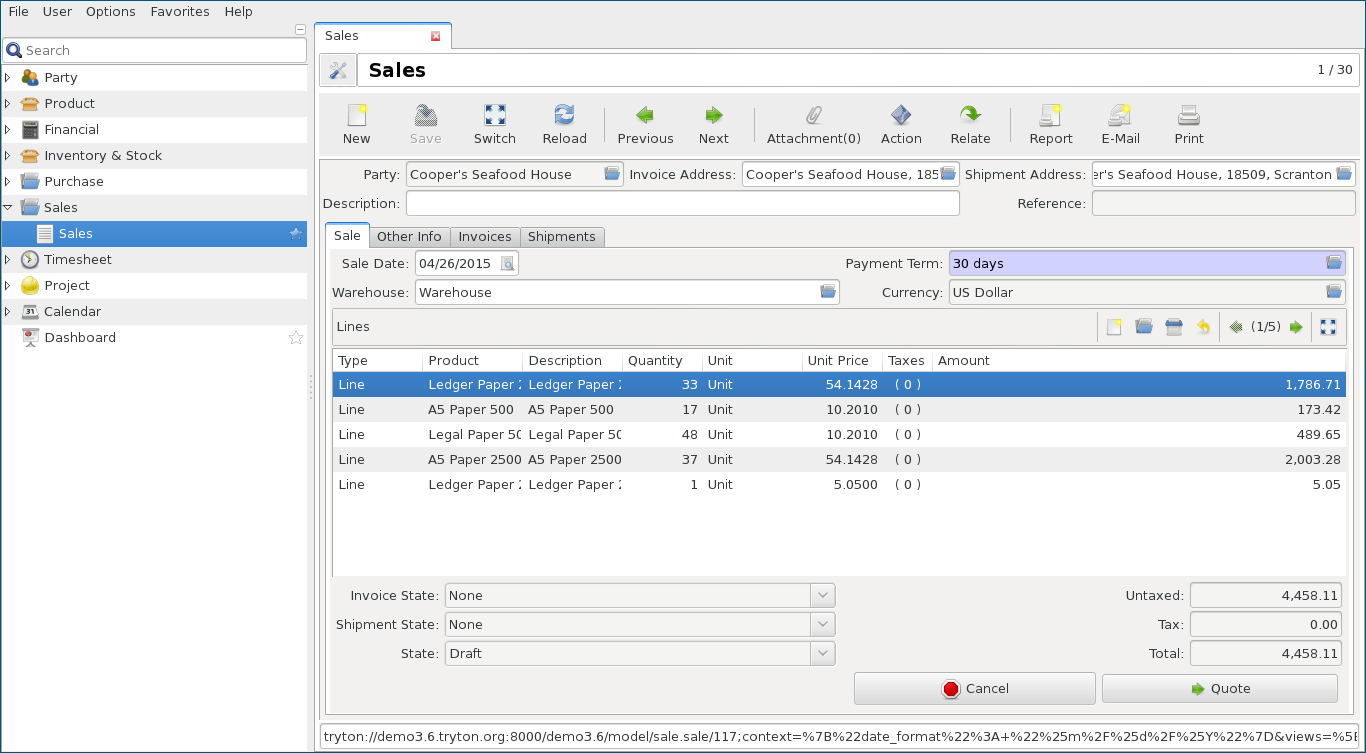This screenshot has width=1366, height=753.
Task: Expand the Inventory & Stock tree node
Action: click(8, 156)
